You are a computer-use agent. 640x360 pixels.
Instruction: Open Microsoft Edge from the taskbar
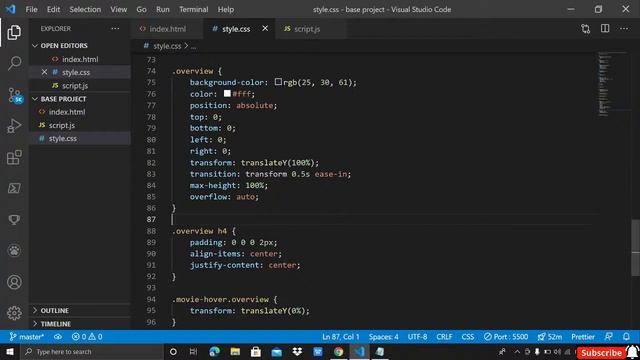click(x=214, y=351)
